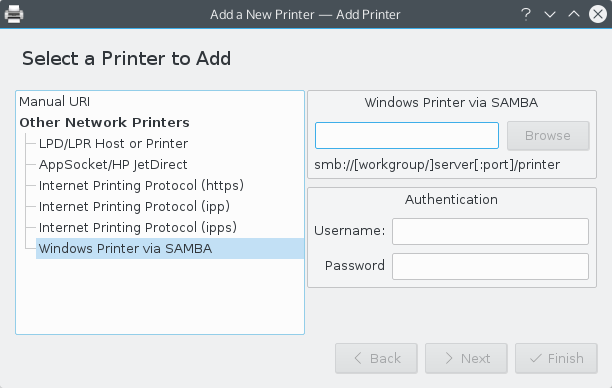Close the Add Printer dialog

tap(598, 14)
